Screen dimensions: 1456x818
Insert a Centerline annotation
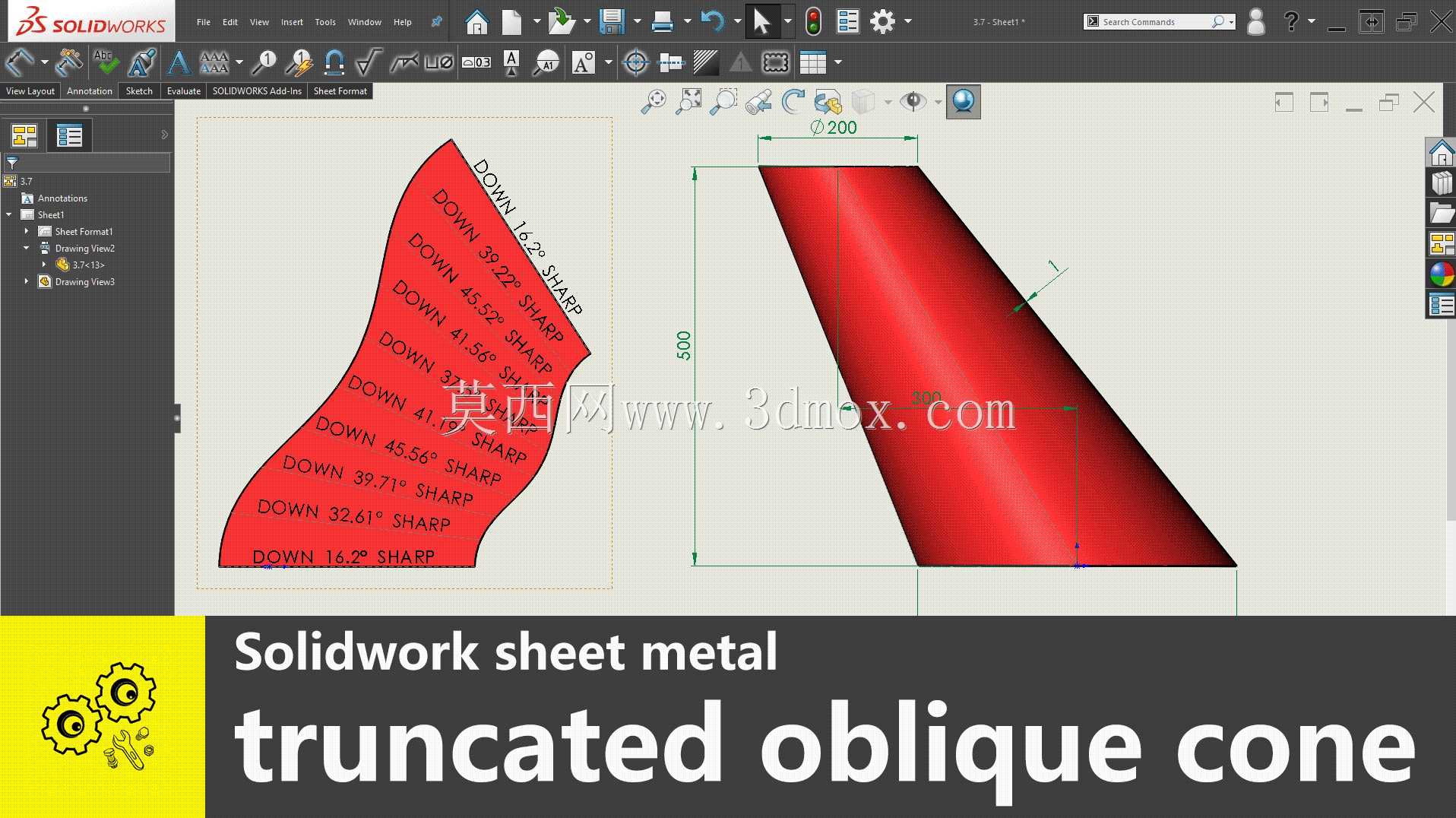[x=671, y=62]
